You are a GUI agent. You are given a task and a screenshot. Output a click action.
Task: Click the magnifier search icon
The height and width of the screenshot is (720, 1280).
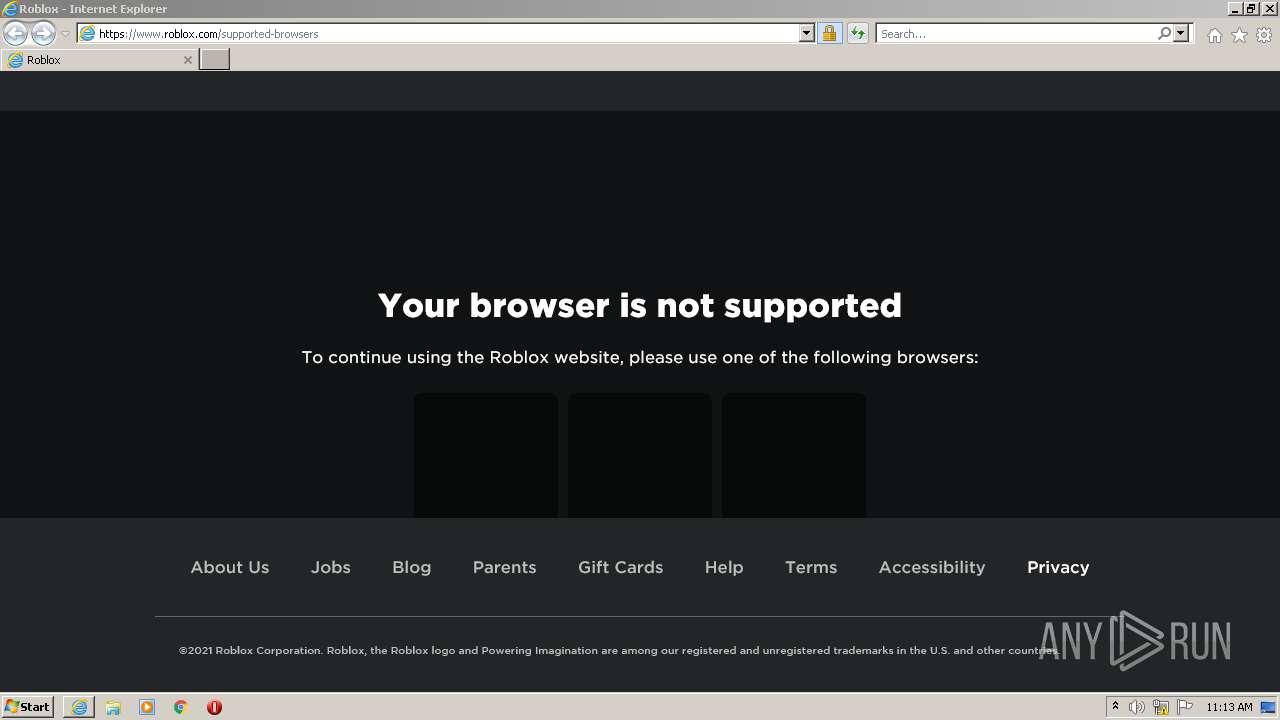1164,33
